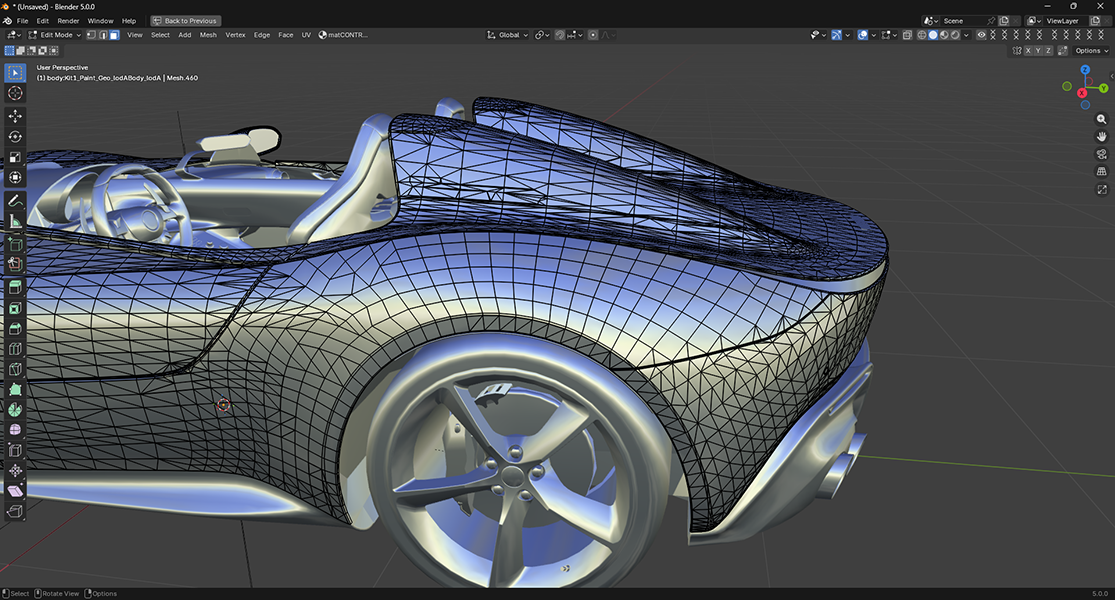1115x600 pixels.
Task: Open the Render menu
Action: pos(68,21)
